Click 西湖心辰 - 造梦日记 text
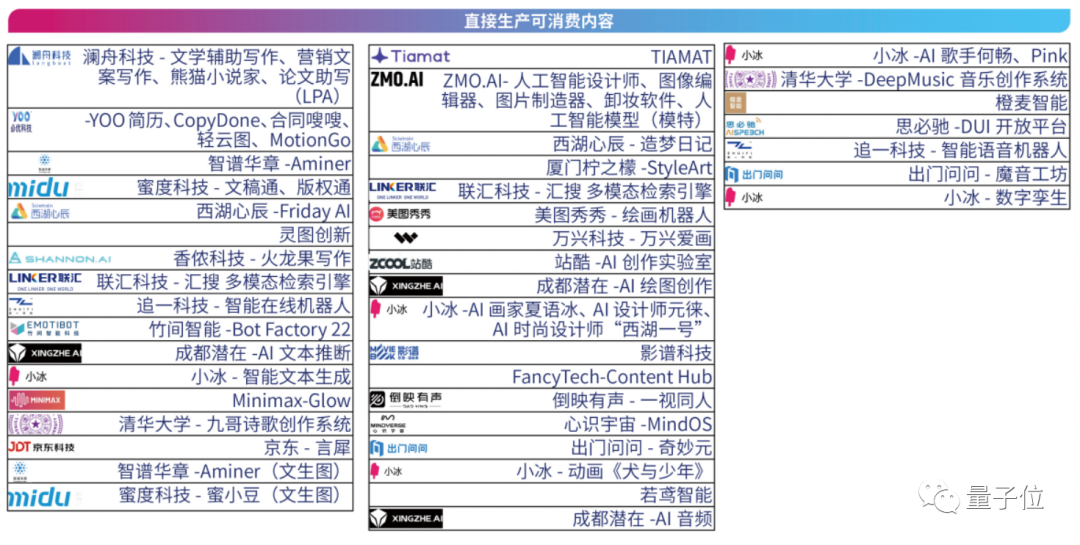 point(632,144)
